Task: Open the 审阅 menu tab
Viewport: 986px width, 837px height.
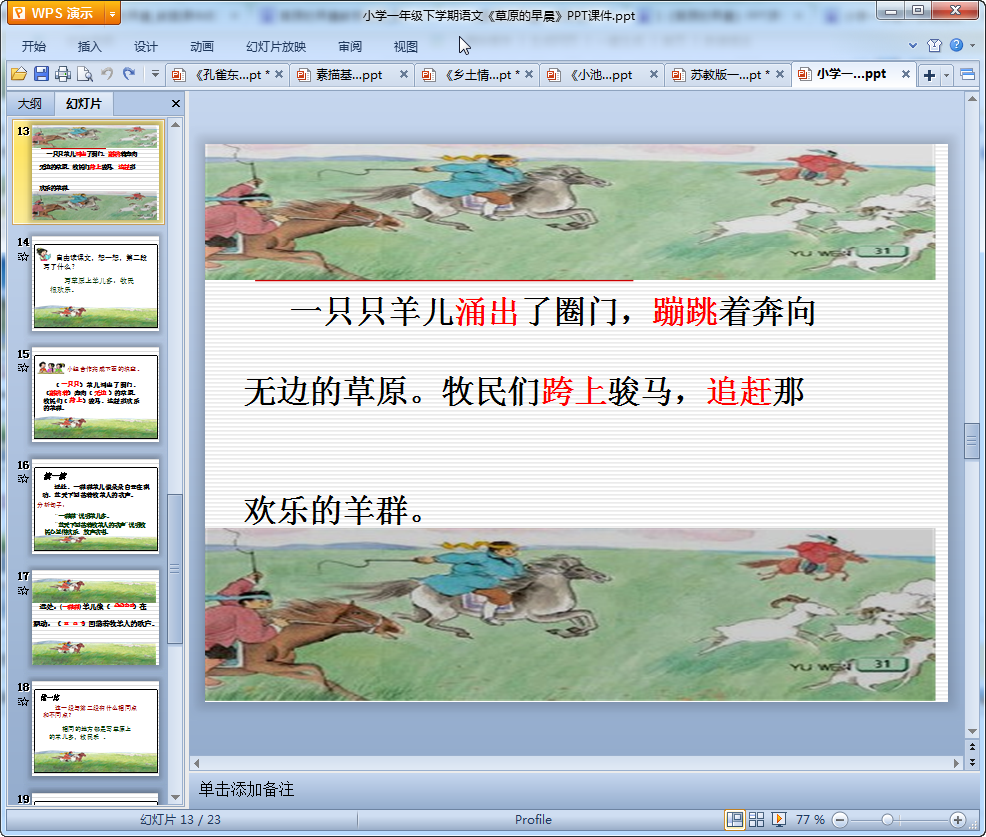Action: (x=350, y=47)
